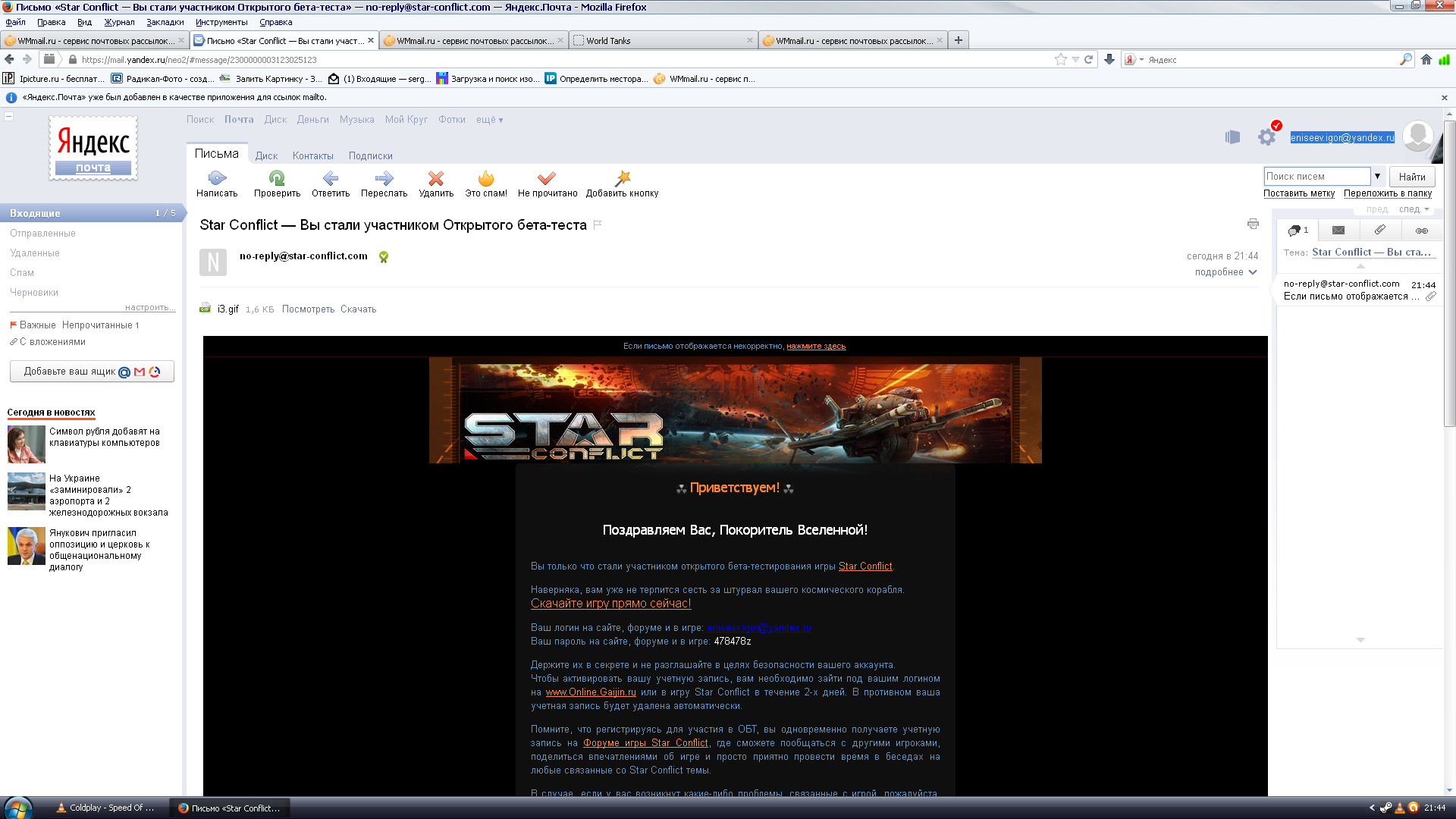Collapse the left panel toggle

[x=9, y=116]
